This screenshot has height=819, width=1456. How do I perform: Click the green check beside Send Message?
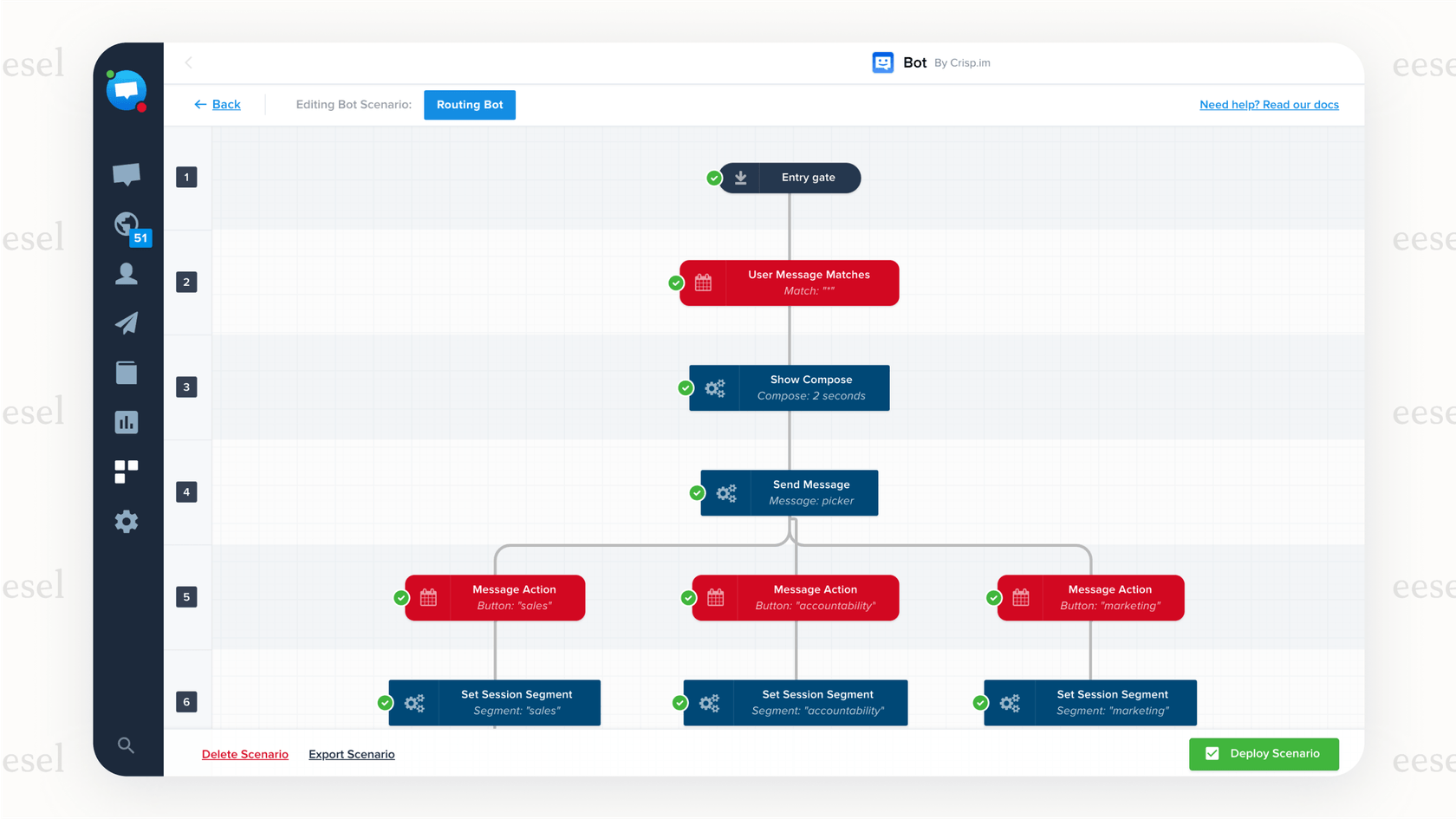tap(697, 493)
